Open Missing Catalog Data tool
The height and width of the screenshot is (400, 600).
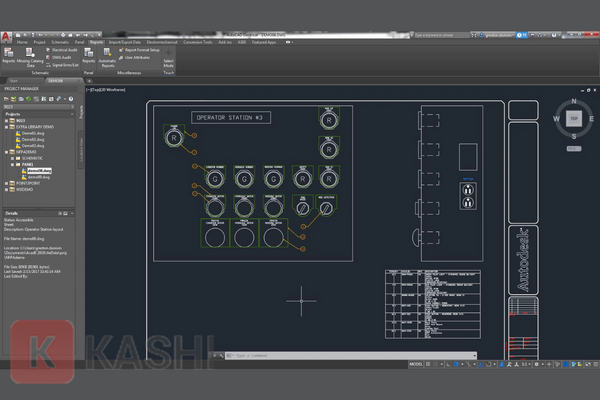[x=30, y=57]
